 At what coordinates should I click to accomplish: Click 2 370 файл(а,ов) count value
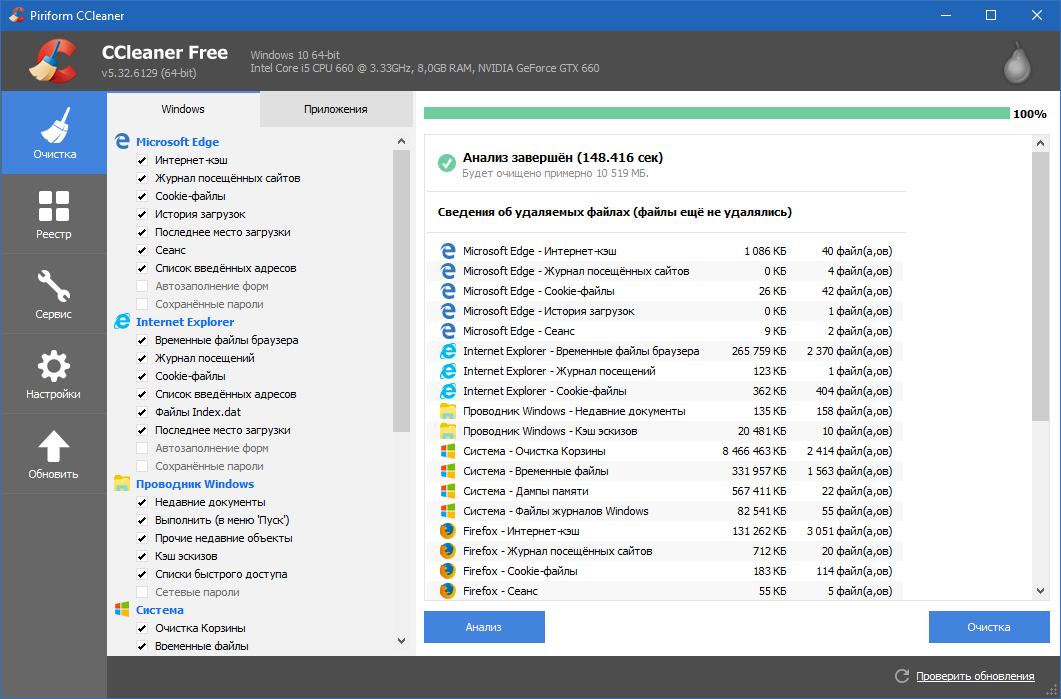point(849,351)
